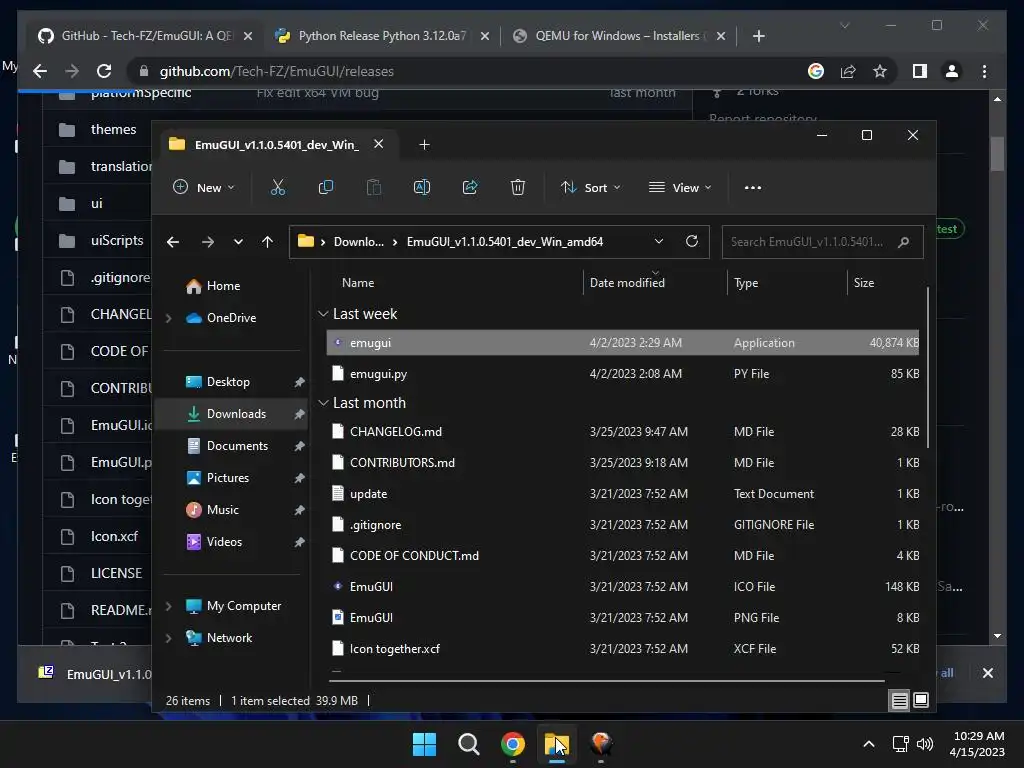Screen dimensions: 1024x768
Task: Expand OneDrive in navigation pane
Action: [168, 318]
